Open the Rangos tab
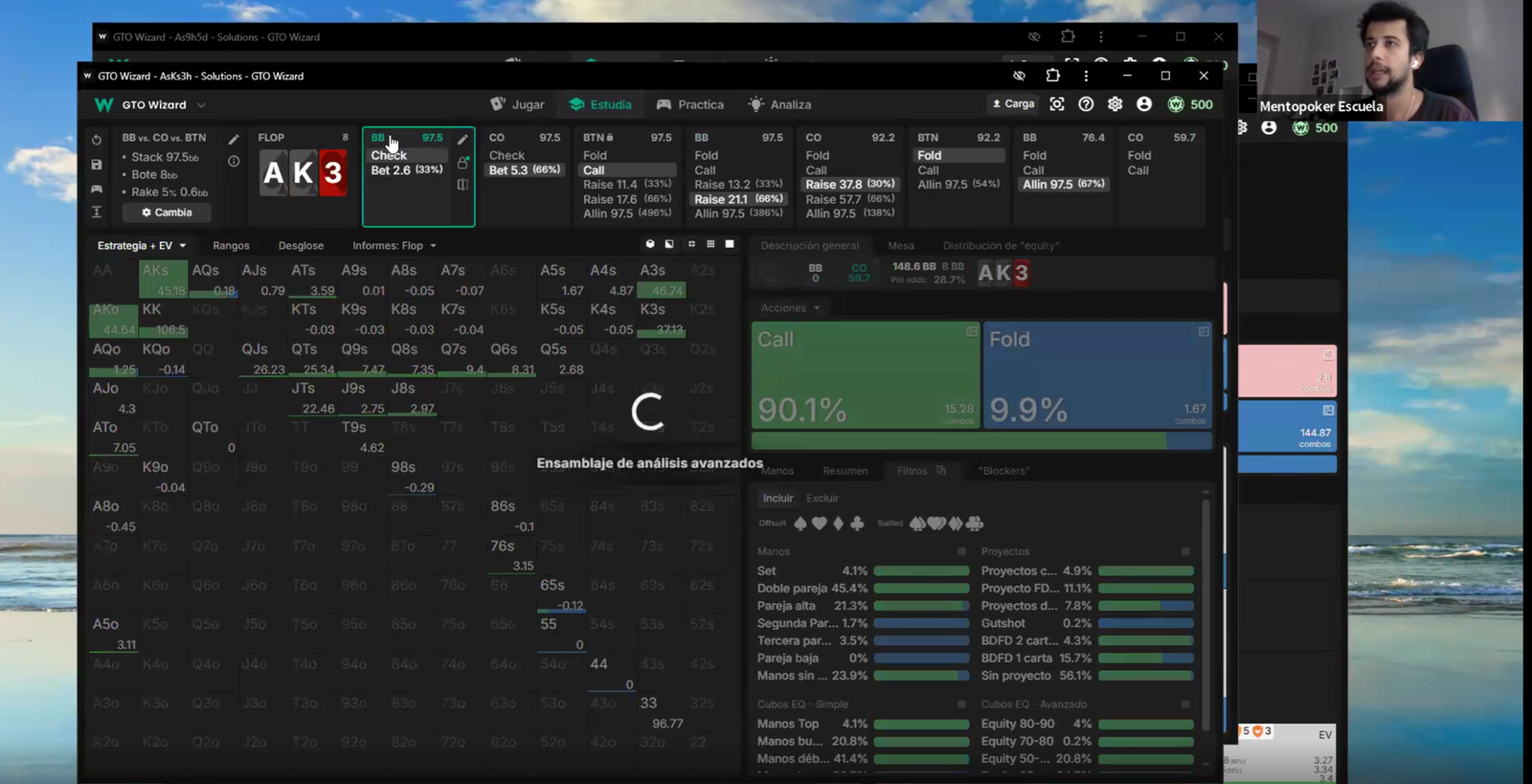The image size is (1532, 784). point(231,246)
